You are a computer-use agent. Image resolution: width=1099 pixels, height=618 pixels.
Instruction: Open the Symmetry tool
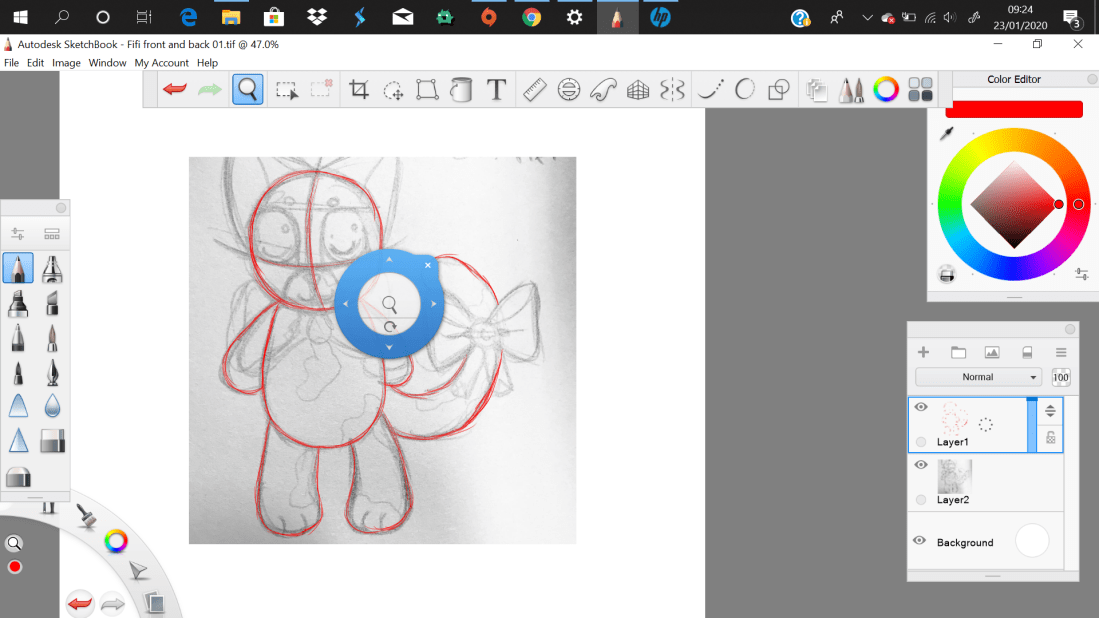click(672, 89)
